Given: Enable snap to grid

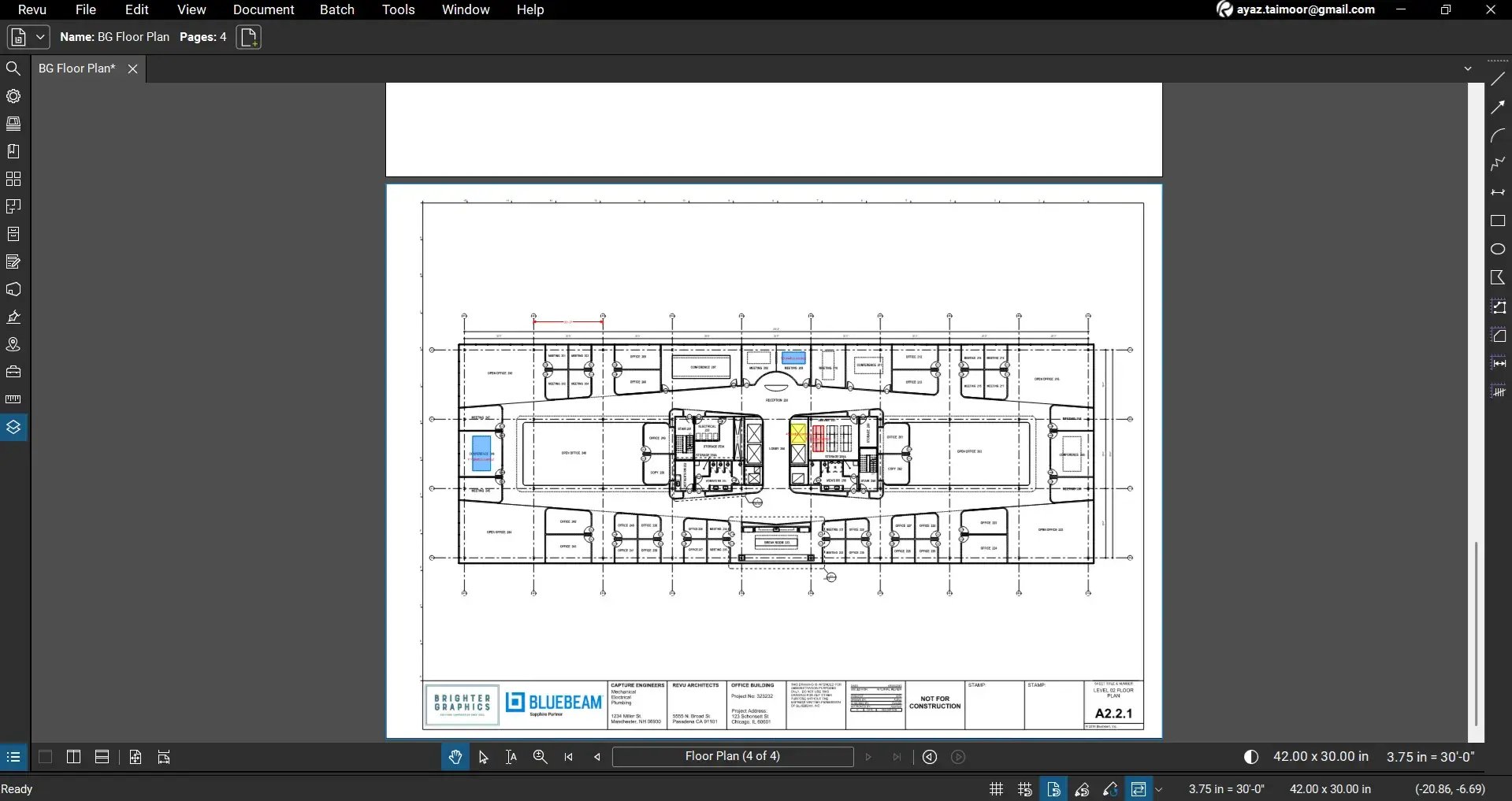Looking at the screenshot, I should tap(1024, 788).
